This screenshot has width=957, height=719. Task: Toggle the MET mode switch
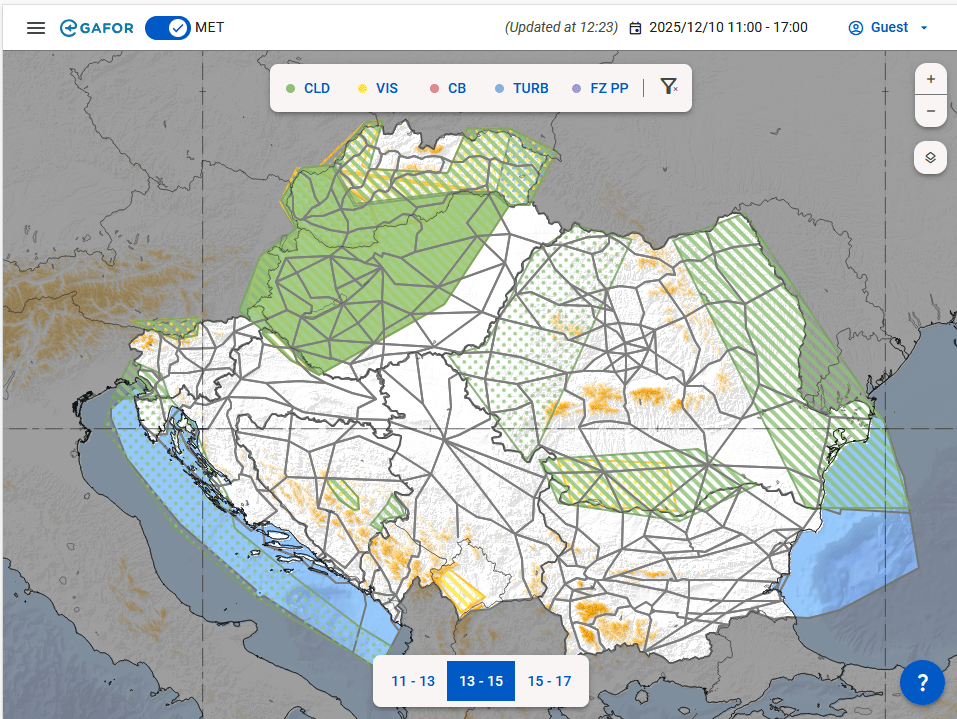(168, 28)
